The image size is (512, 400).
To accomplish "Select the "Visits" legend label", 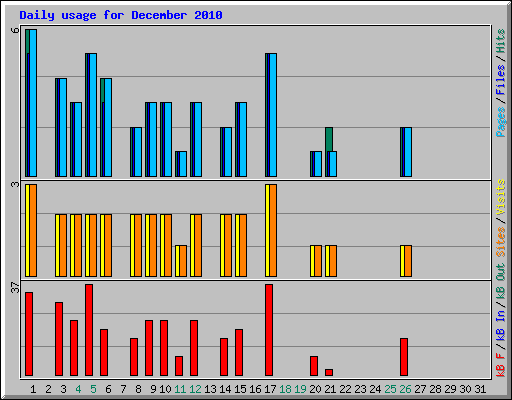I will [500, 197].
